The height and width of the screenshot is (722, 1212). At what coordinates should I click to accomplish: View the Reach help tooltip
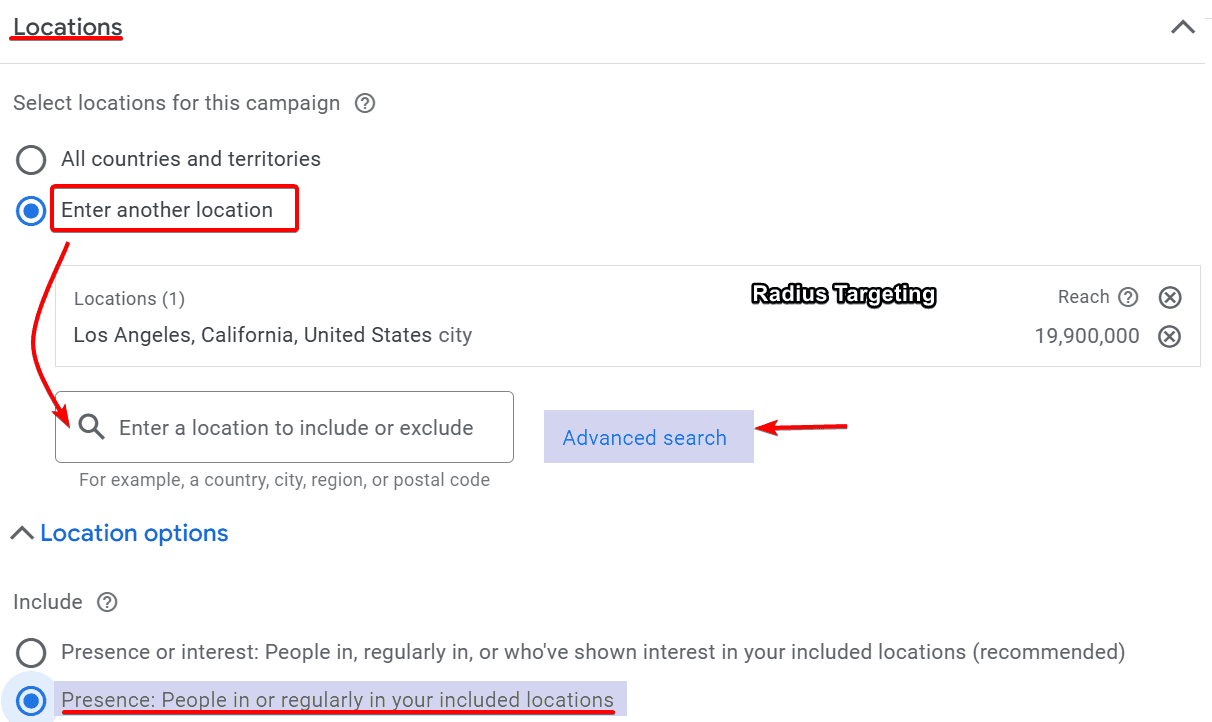pyautogui.click(x=1127, y=297)
